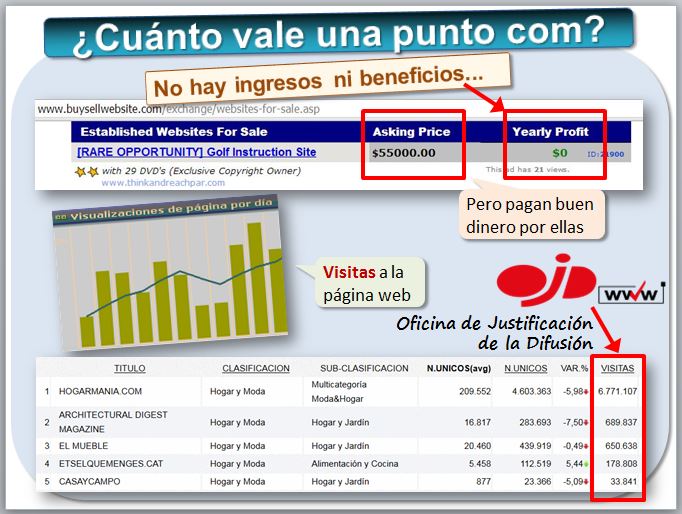Click the Alimentación y Cocina sub-classification cell
The image size is (682, 514).
click(x=354, y=464)
